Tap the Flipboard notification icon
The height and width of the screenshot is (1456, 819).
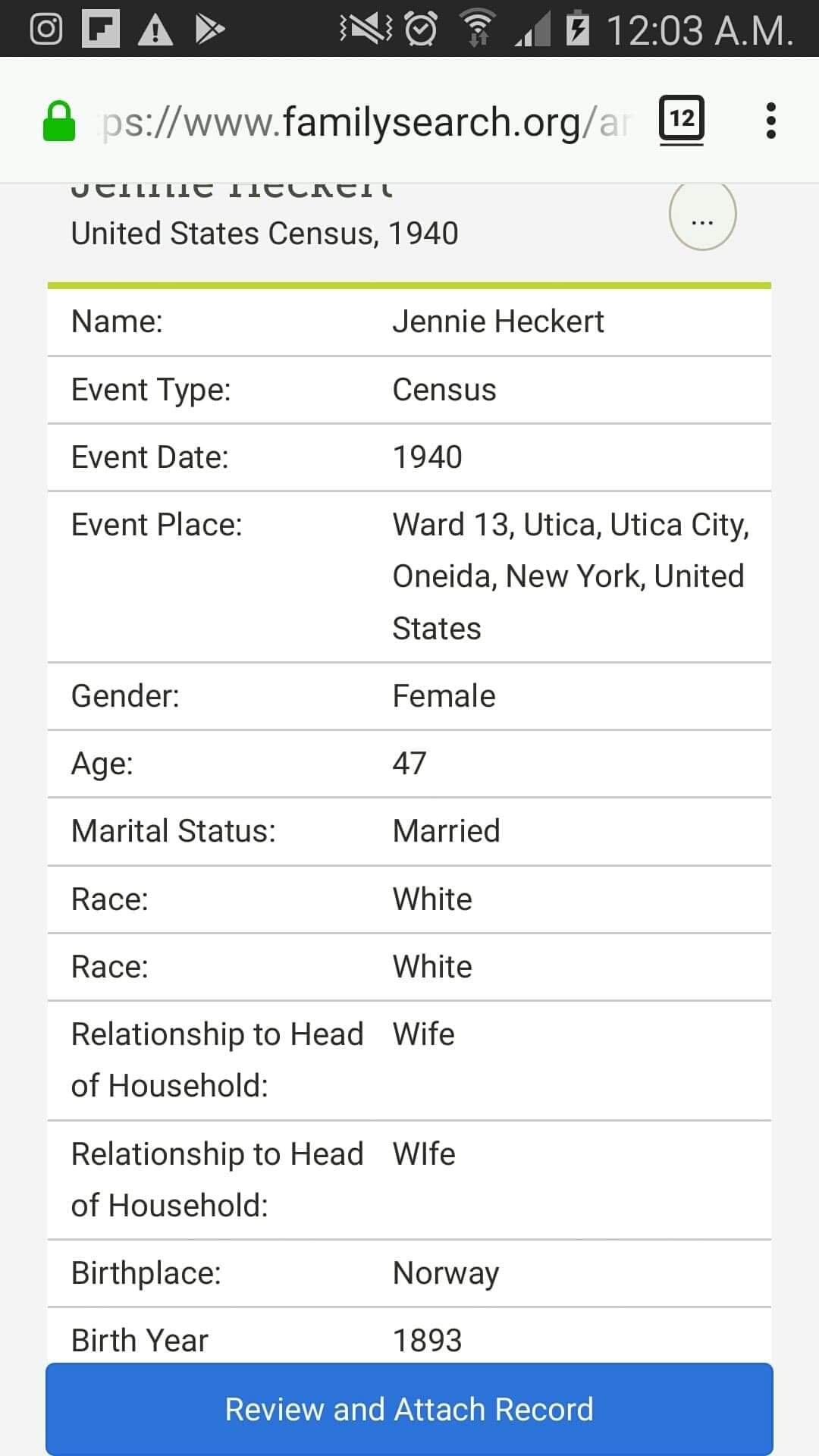pyautogui.click(x=101, y=30)
